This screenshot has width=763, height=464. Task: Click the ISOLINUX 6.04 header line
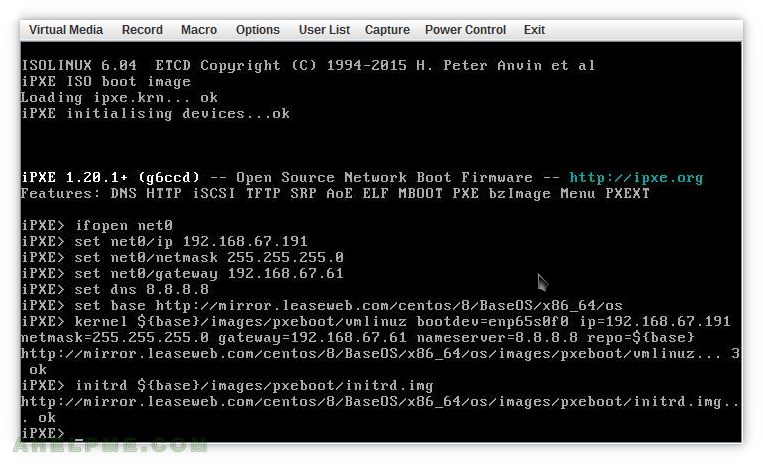click(x=308, y=65)
